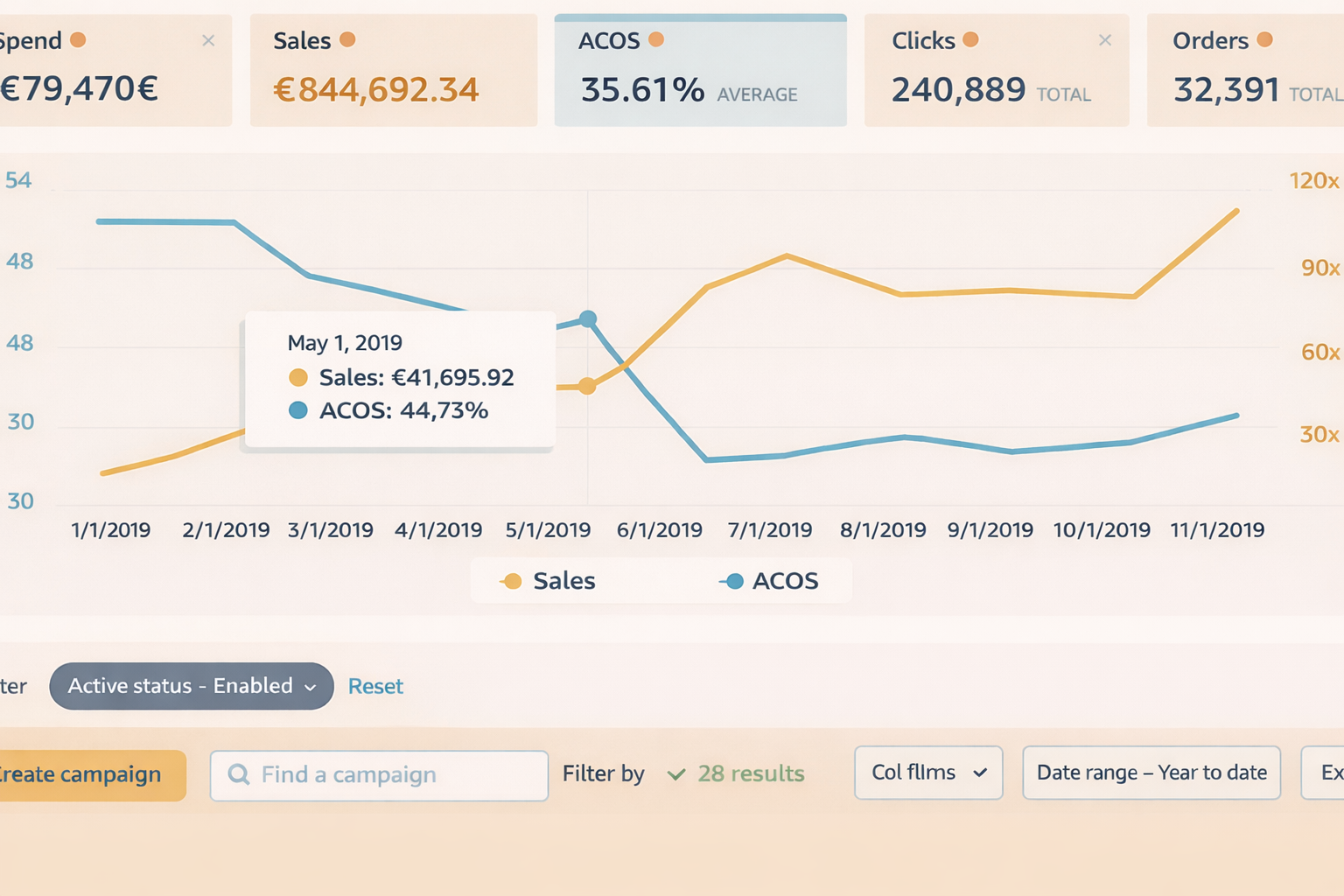The image size is (1344, 896).
Task: Expand the Columns dropdown
Action: [928, 773]
